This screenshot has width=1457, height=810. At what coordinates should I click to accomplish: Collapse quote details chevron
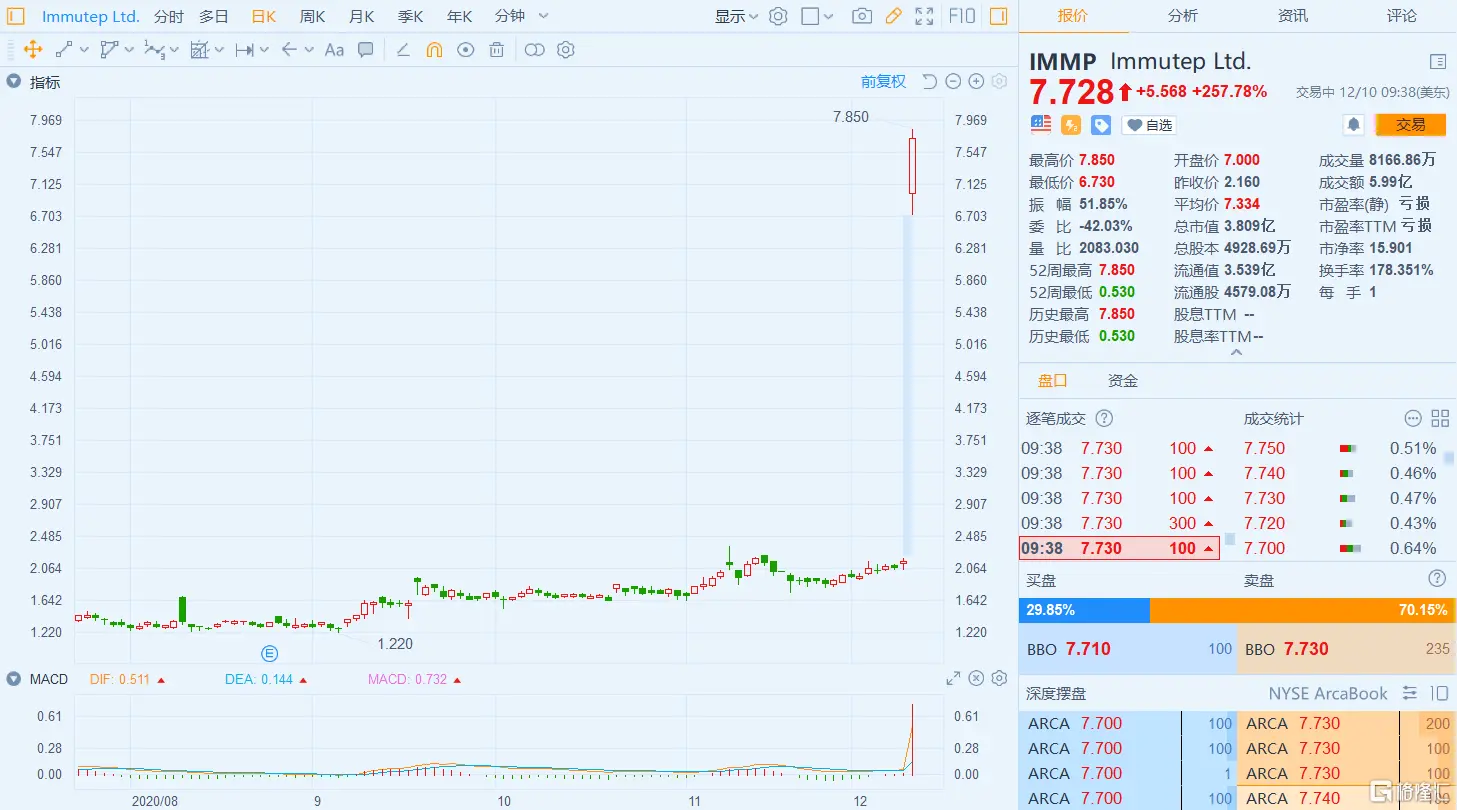[x=1237, y=352]
